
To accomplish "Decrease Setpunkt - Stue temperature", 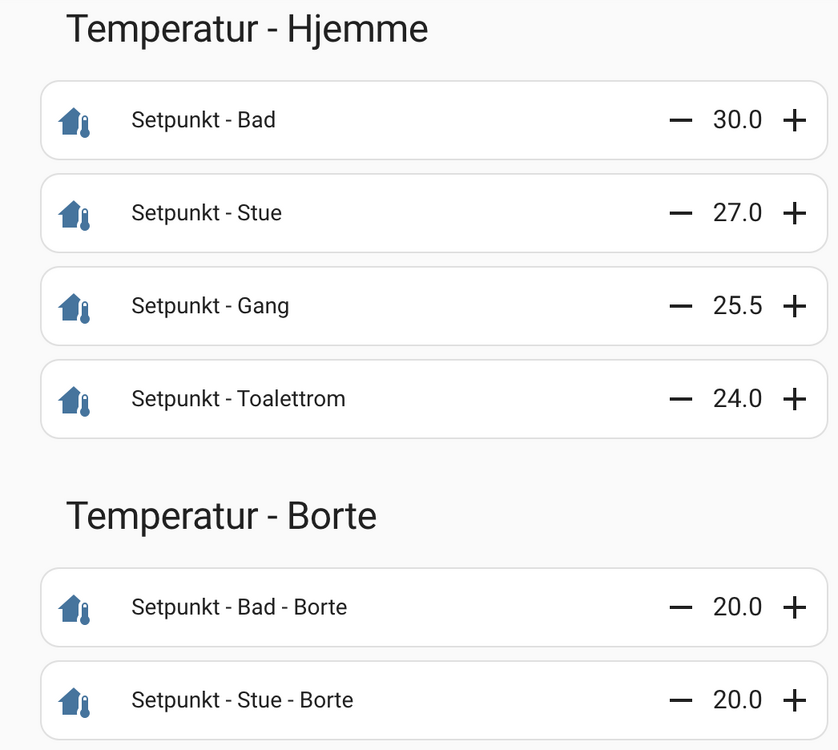I will pos(681,213).
